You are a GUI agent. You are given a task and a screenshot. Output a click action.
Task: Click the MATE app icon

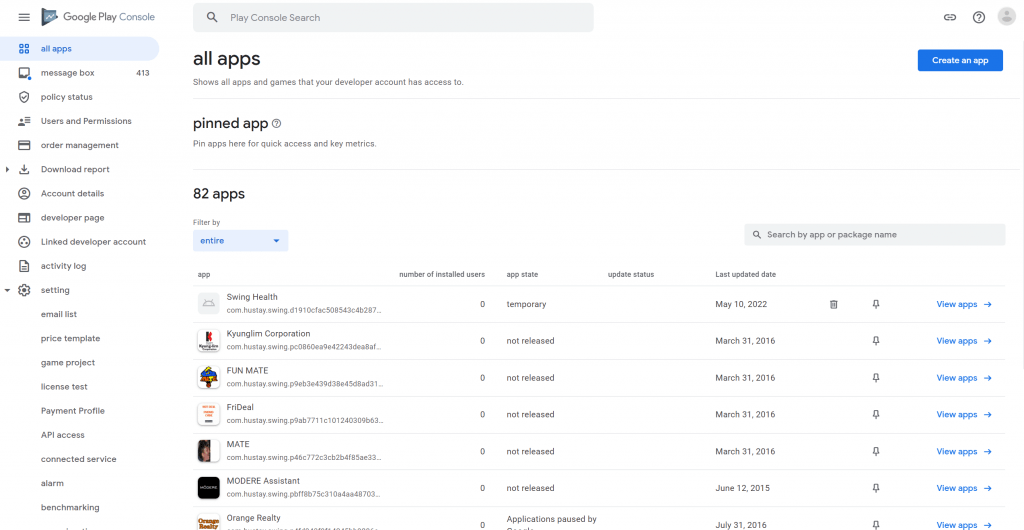[208, 451]
